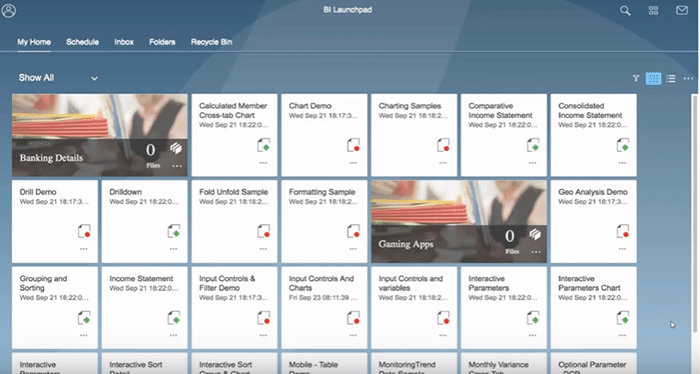Open Gaming Apps tile ellipsis menu
The height and width of the screenshot is (374, 700).
536,252
